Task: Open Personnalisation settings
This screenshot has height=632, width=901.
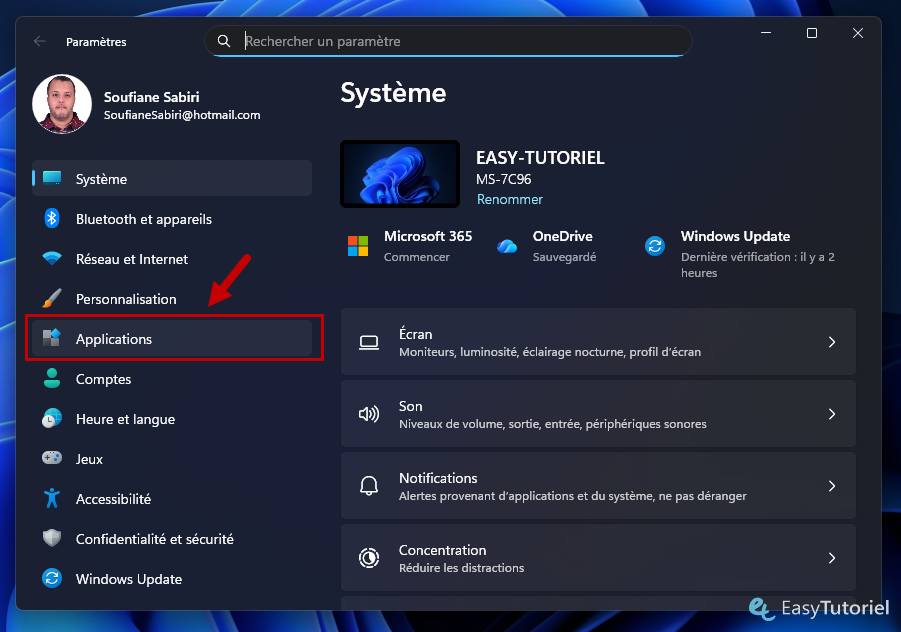Action: pyautogui.click(x=172, y=298)
